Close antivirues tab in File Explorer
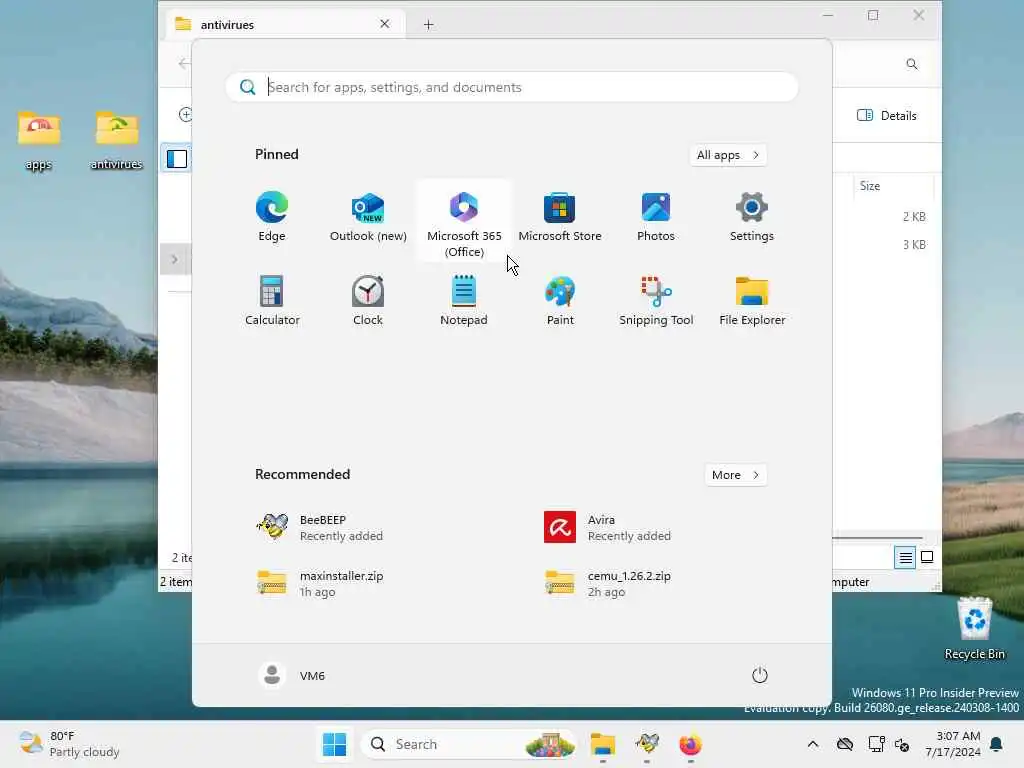1024x768 pixels. [x=385, y=24]
